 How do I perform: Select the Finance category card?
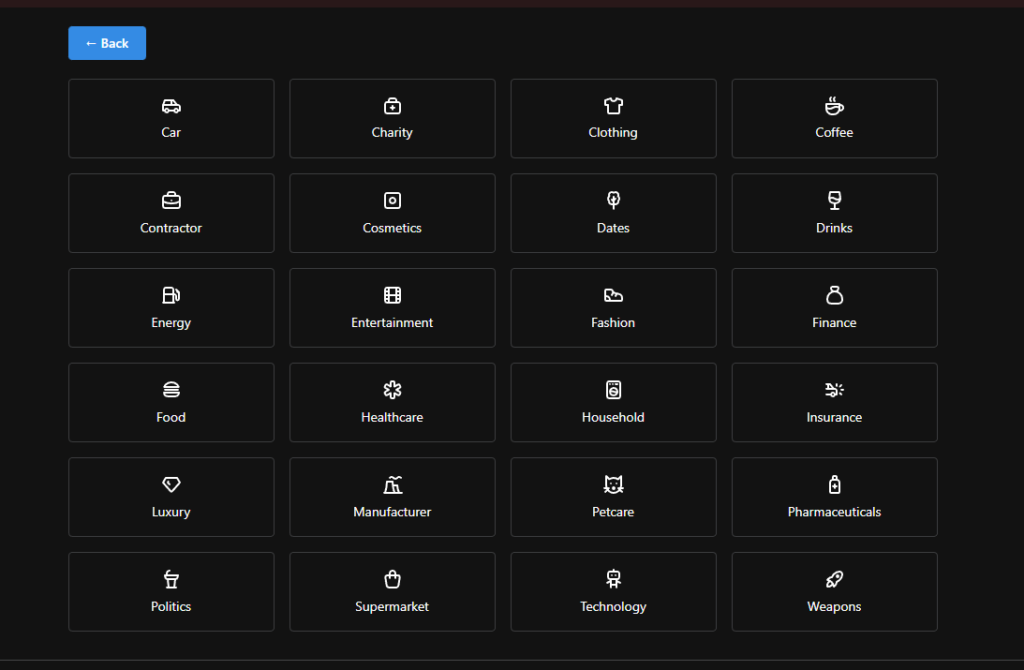(834, 308)
